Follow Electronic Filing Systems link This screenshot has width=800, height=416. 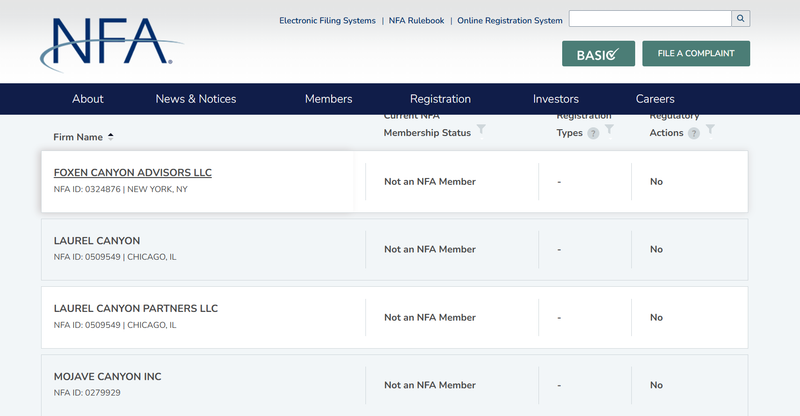click(327, 21)
